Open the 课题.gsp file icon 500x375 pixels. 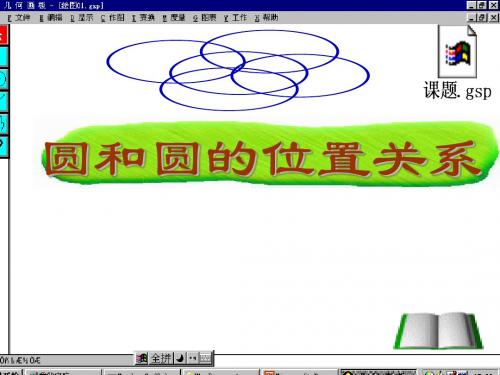pos(457,52)
